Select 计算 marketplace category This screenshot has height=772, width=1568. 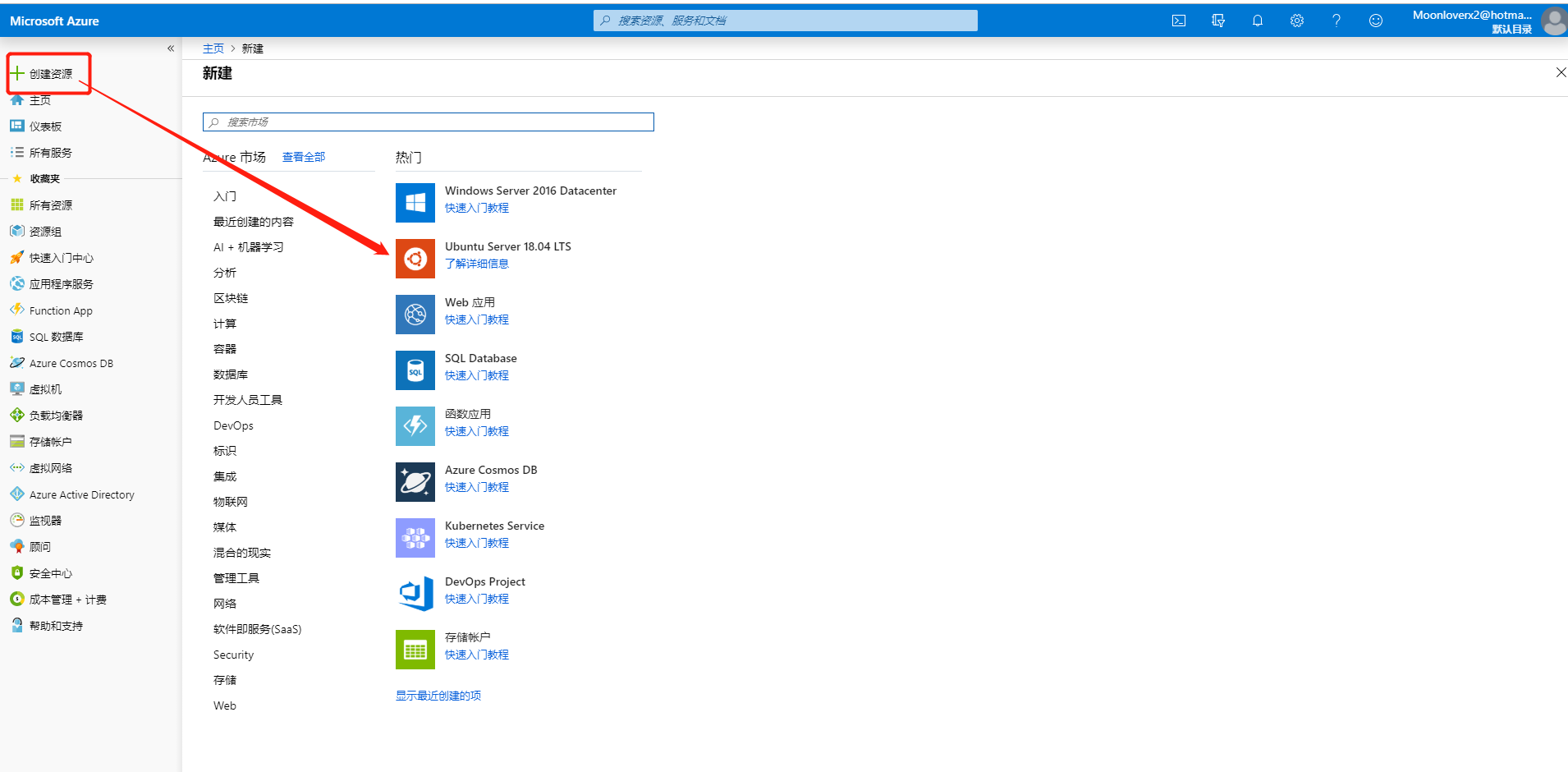pos(225,324)
